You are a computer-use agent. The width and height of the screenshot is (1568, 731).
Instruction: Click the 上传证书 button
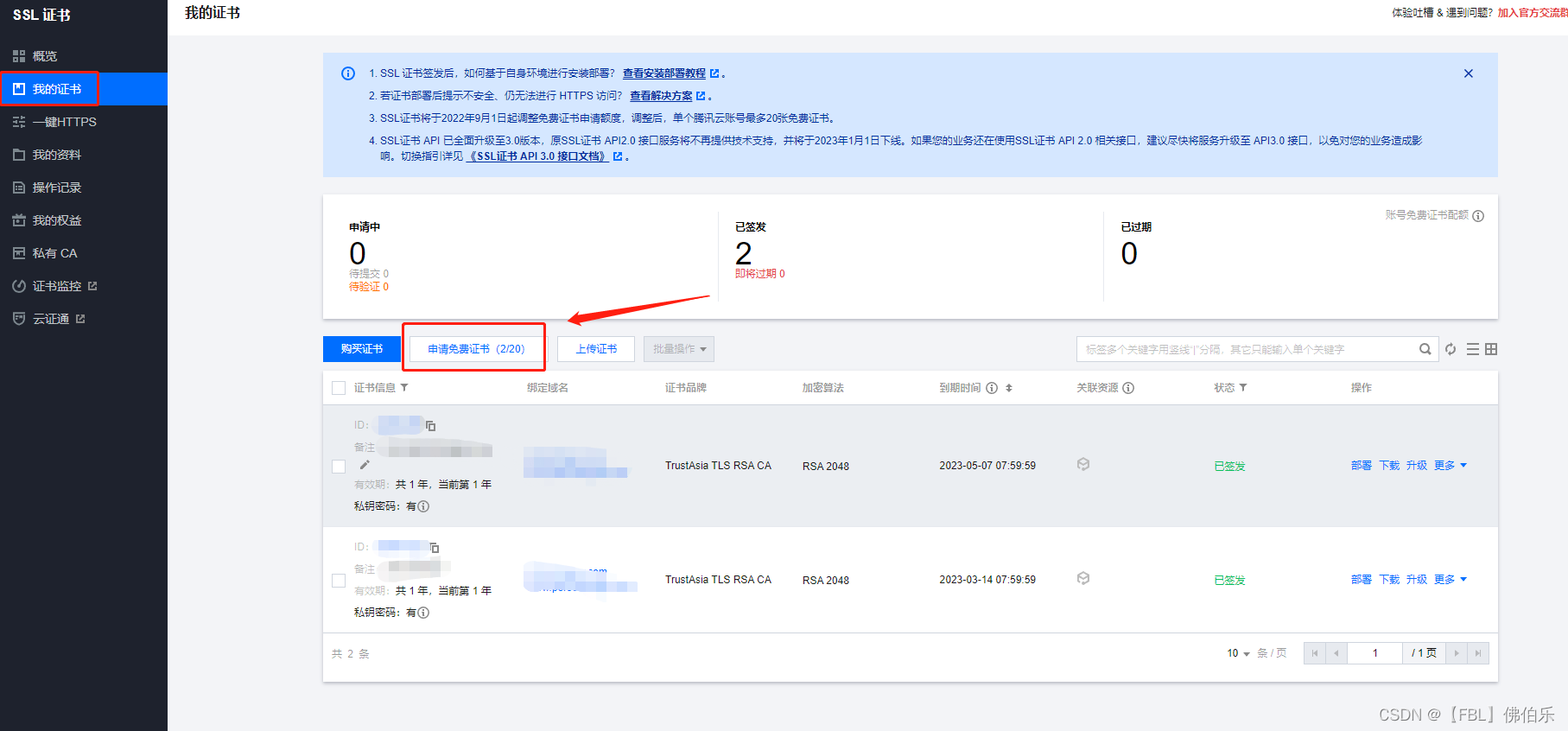coord(596,349)
